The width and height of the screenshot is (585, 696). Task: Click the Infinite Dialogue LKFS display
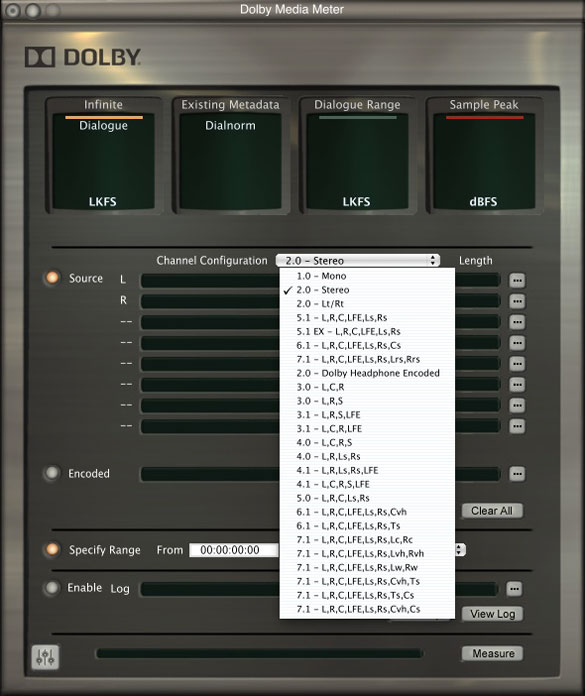103,161
